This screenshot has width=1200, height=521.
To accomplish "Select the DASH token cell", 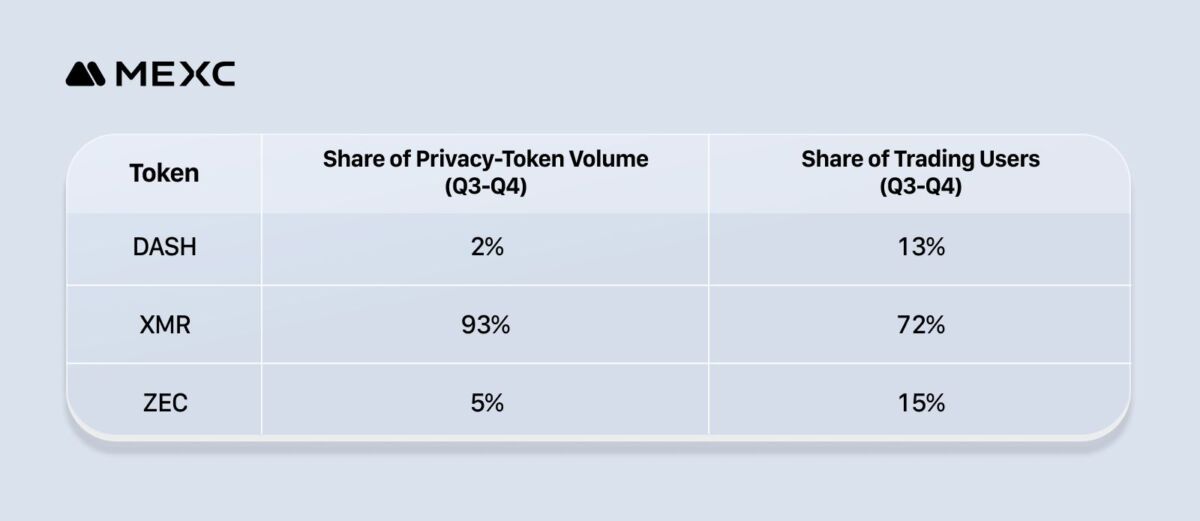I will tap(164, 248).
